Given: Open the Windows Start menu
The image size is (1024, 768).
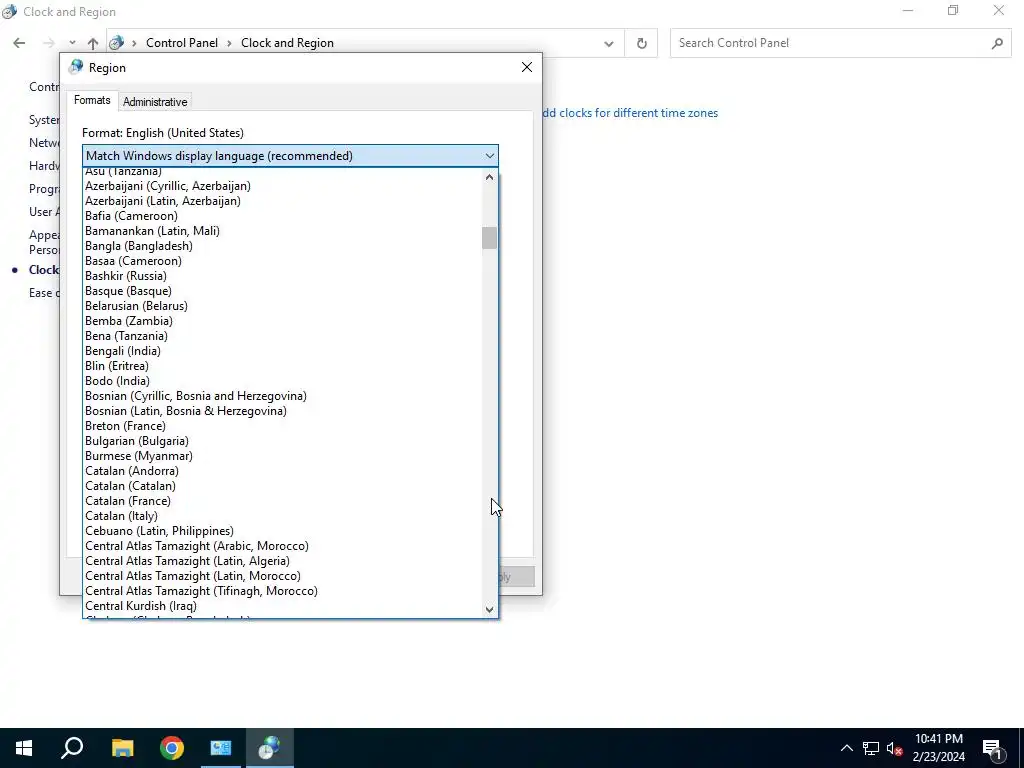Looking at the screenshot, I should pyautogui.click(x=24, y=748).
